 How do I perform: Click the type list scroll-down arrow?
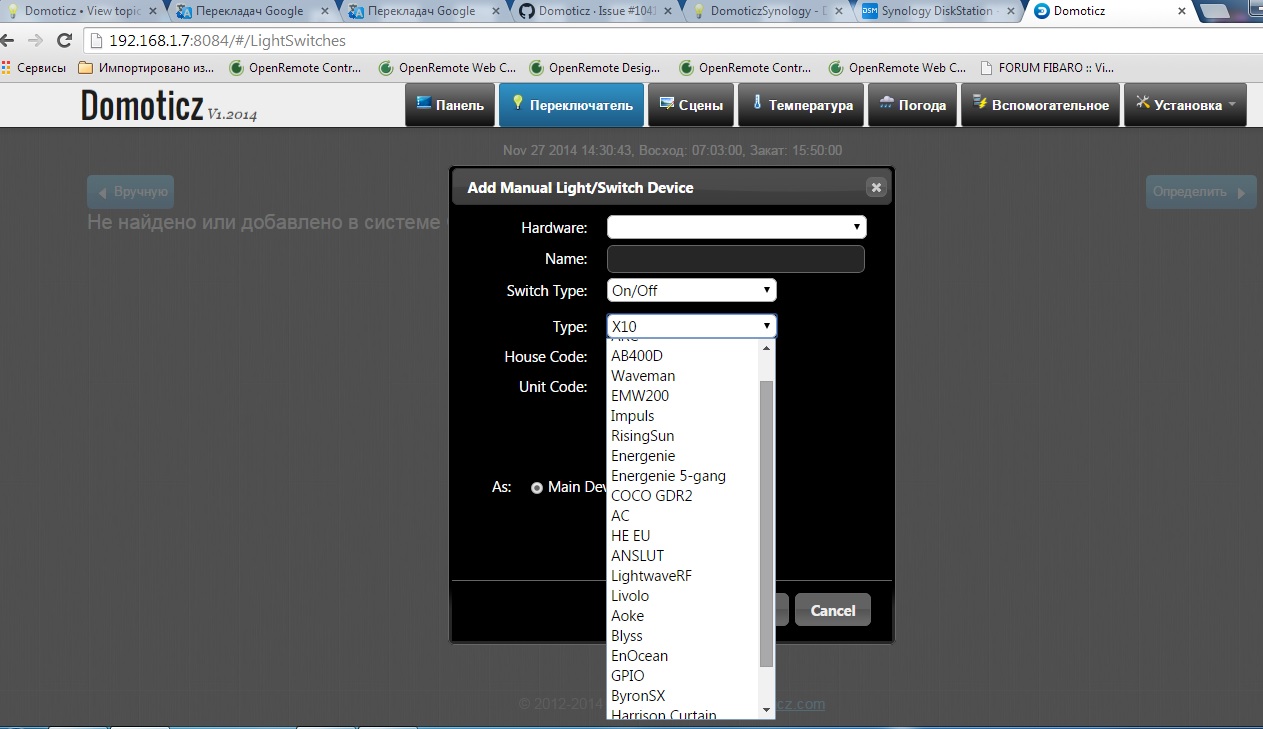767,709
